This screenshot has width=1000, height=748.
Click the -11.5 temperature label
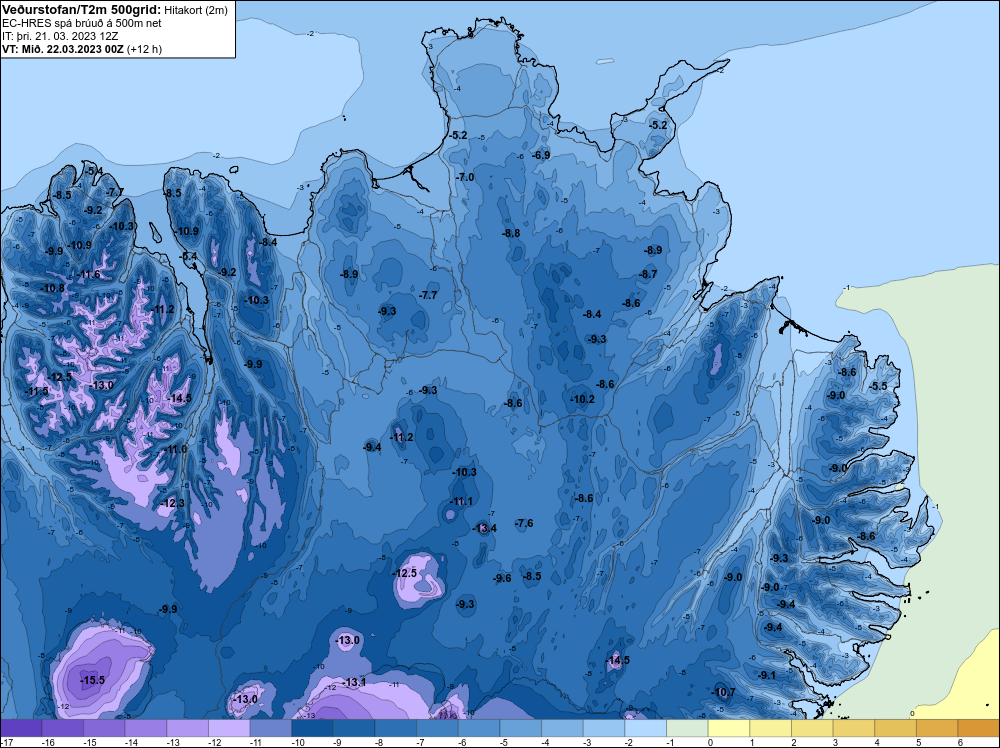[37, 391]
